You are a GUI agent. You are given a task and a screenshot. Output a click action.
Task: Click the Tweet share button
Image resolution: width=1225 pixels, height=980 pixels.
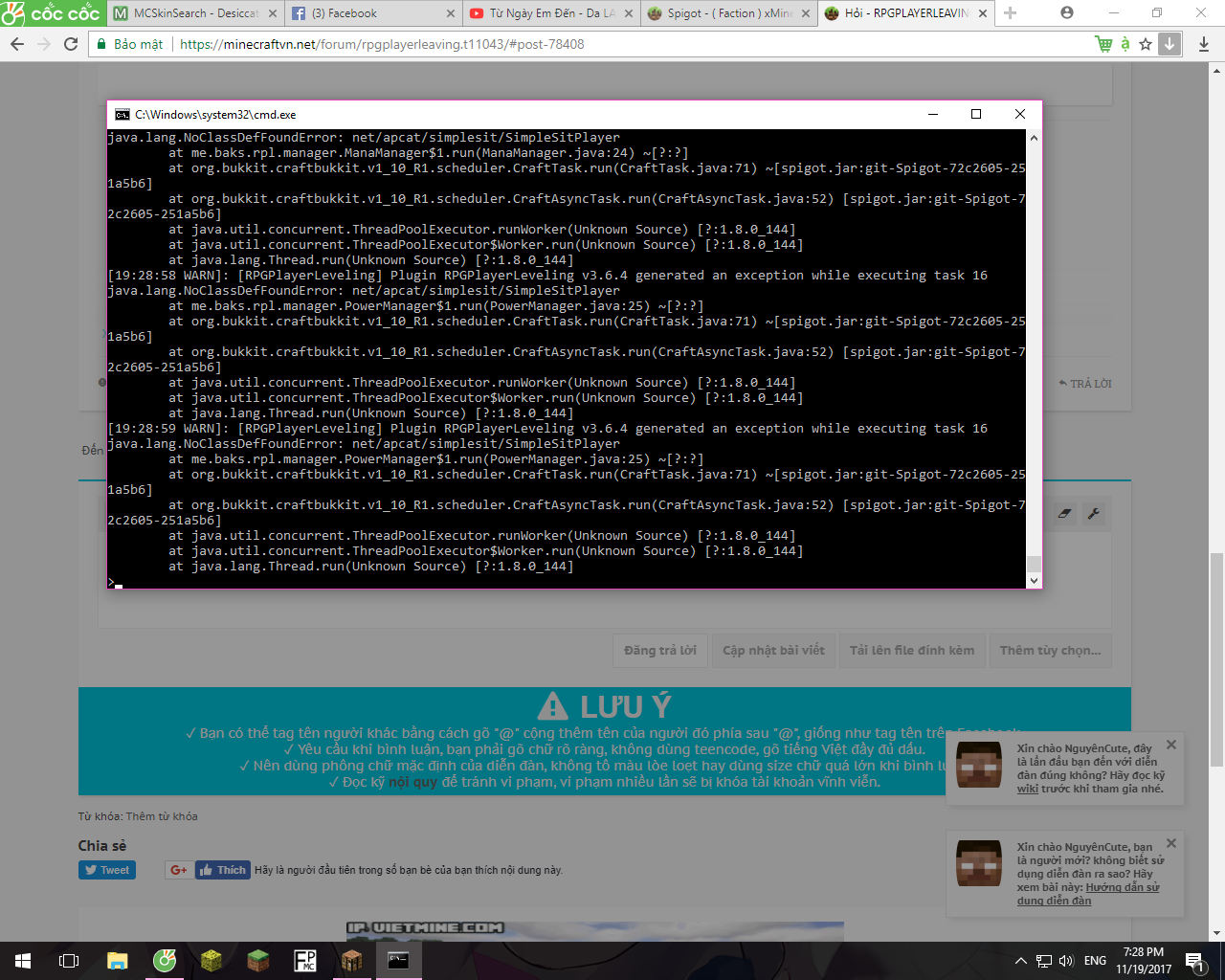click(x=107, y=870)
